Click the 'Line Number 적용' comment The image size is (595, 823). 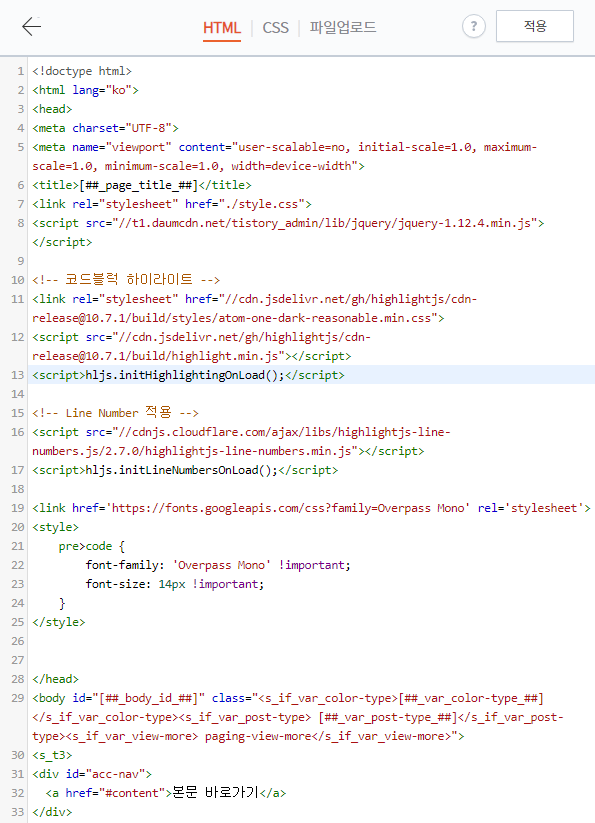[x=115, y=413]
